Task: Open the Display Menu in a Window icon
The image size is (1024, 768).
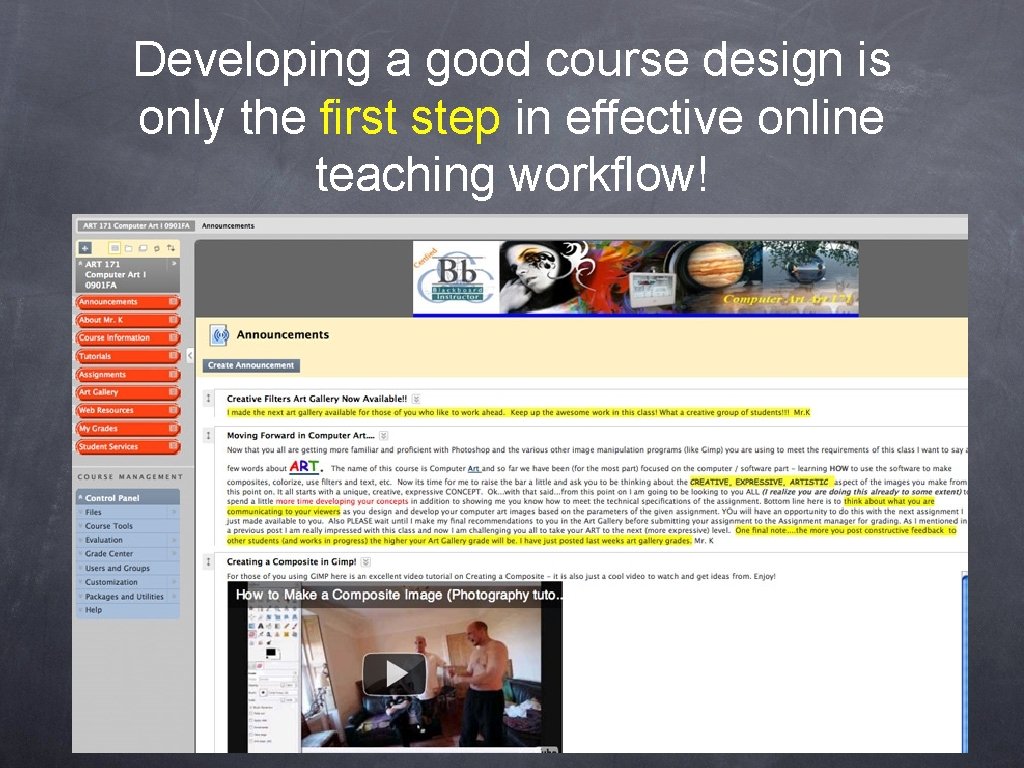Action: click(x=143, y=248)
